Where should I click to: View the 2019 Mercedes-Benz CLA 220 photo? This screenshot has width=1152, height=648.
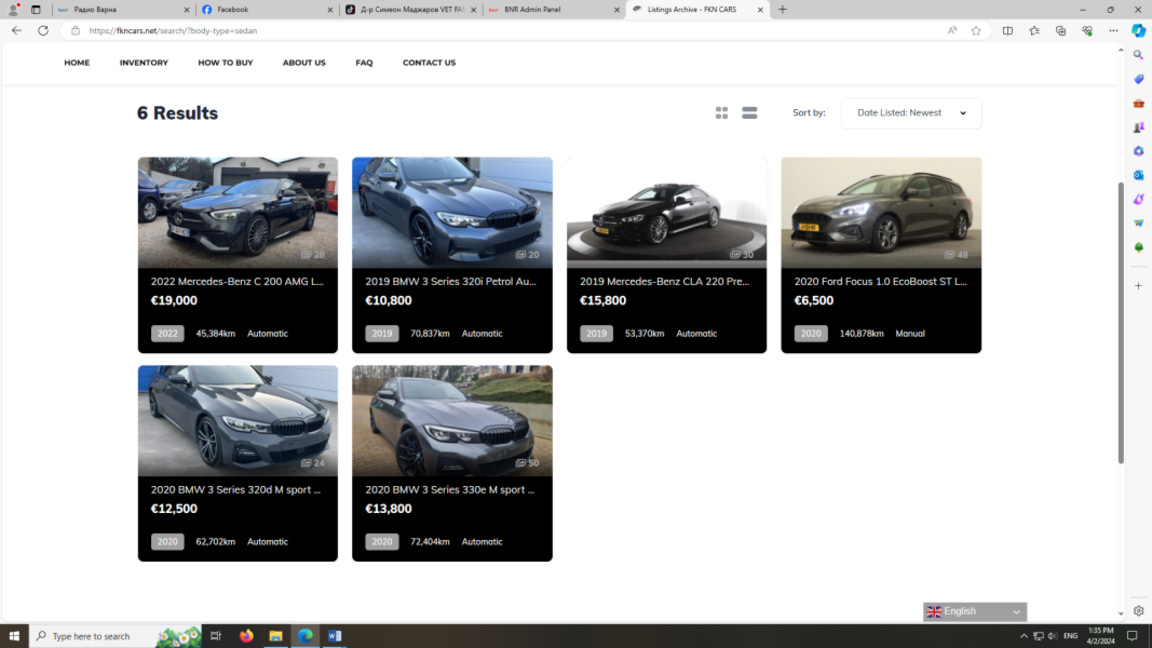pos(666,211)
